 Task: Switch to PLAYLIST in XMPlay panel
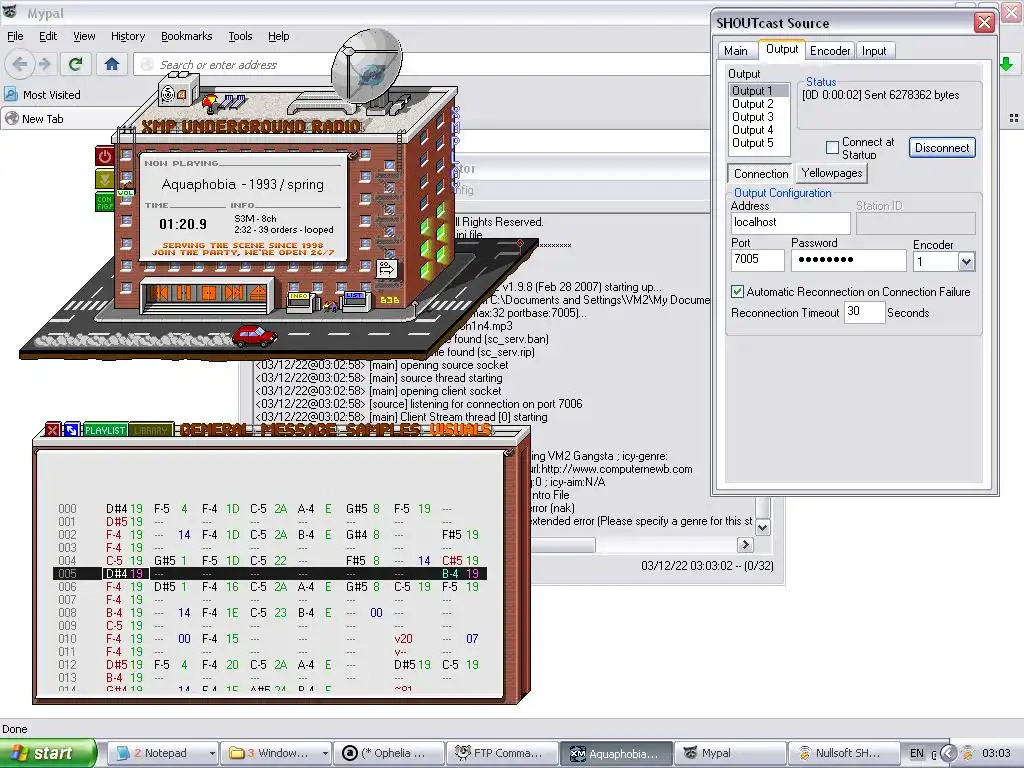coord(104,430)
